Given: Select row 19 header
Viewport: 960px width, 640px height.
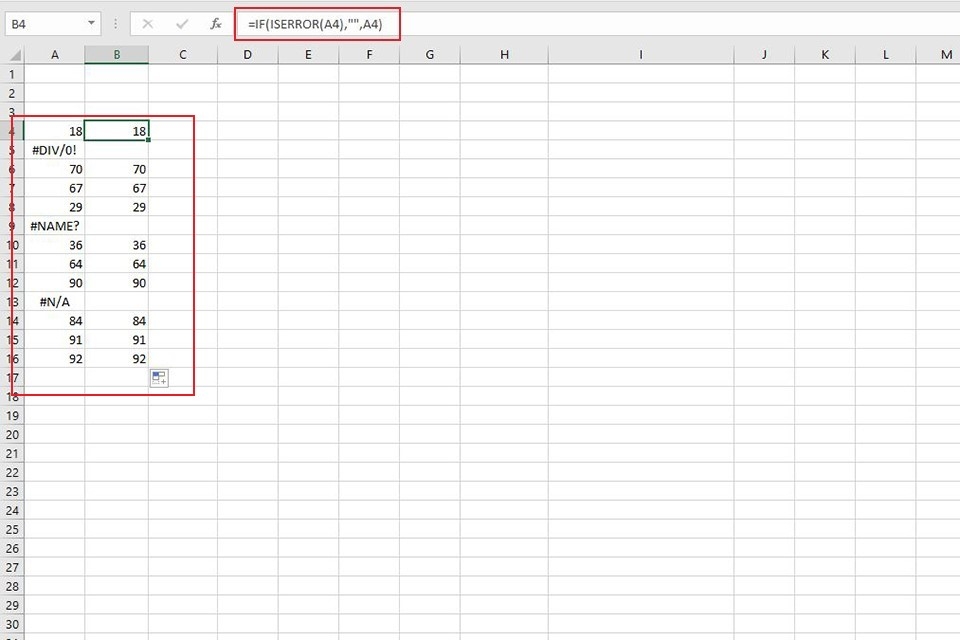Looking at the screenshot, I should tap(12, 416).
